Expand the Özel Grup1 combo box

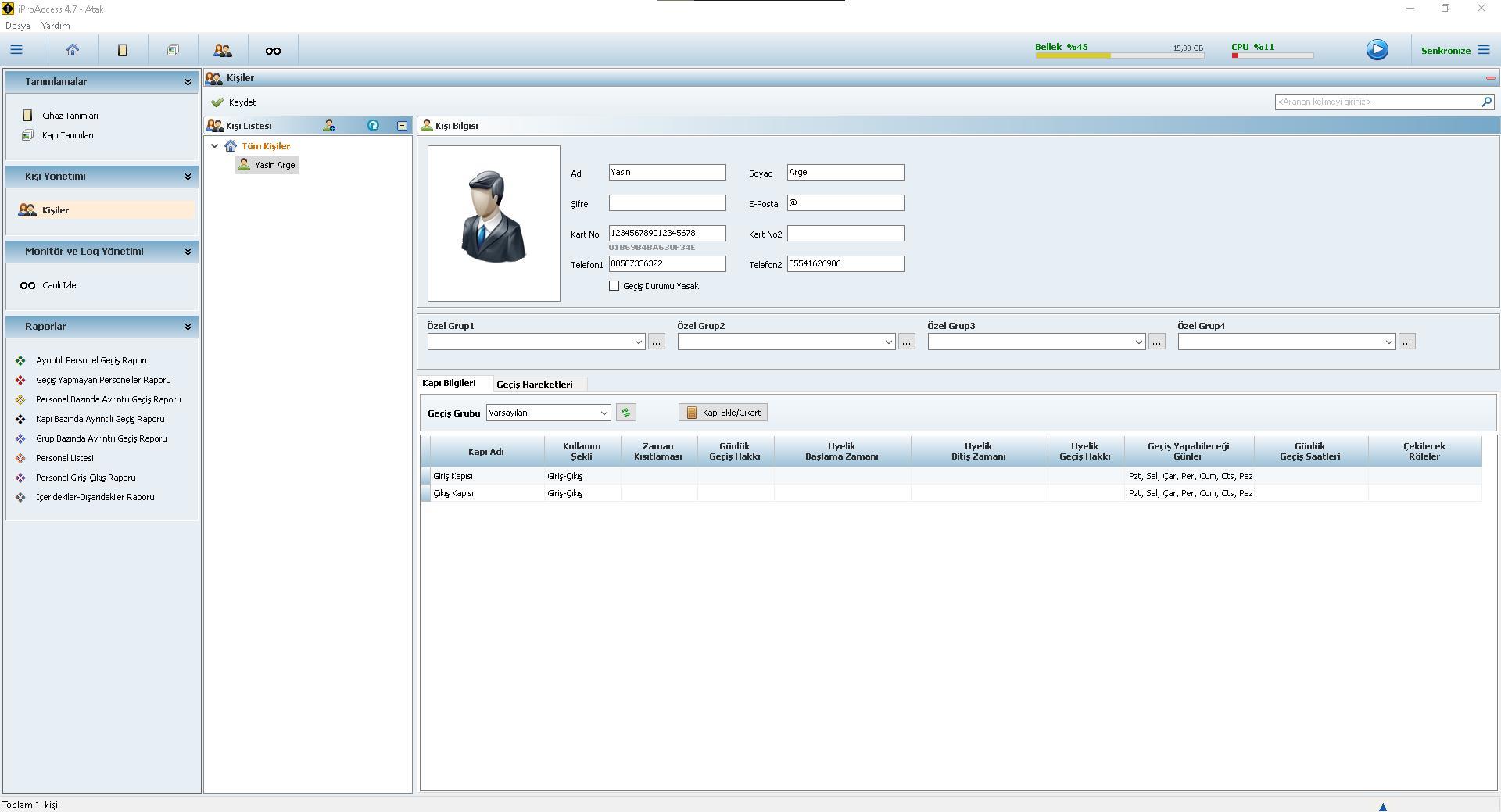[x=638, y=342]
